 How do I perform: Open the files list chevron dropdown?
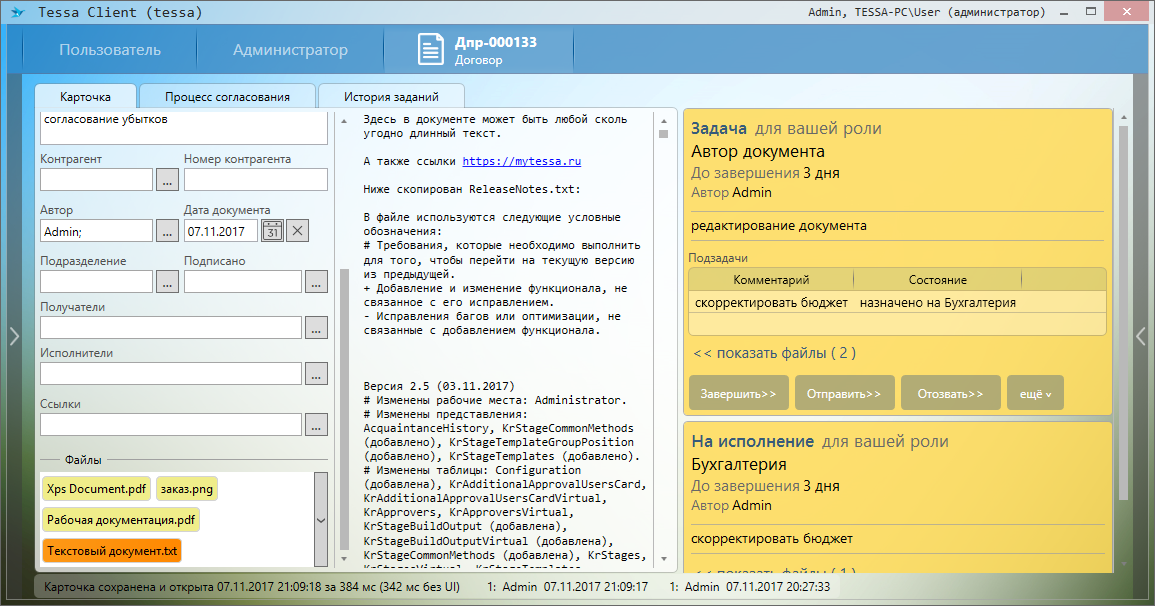coord(320,520)
